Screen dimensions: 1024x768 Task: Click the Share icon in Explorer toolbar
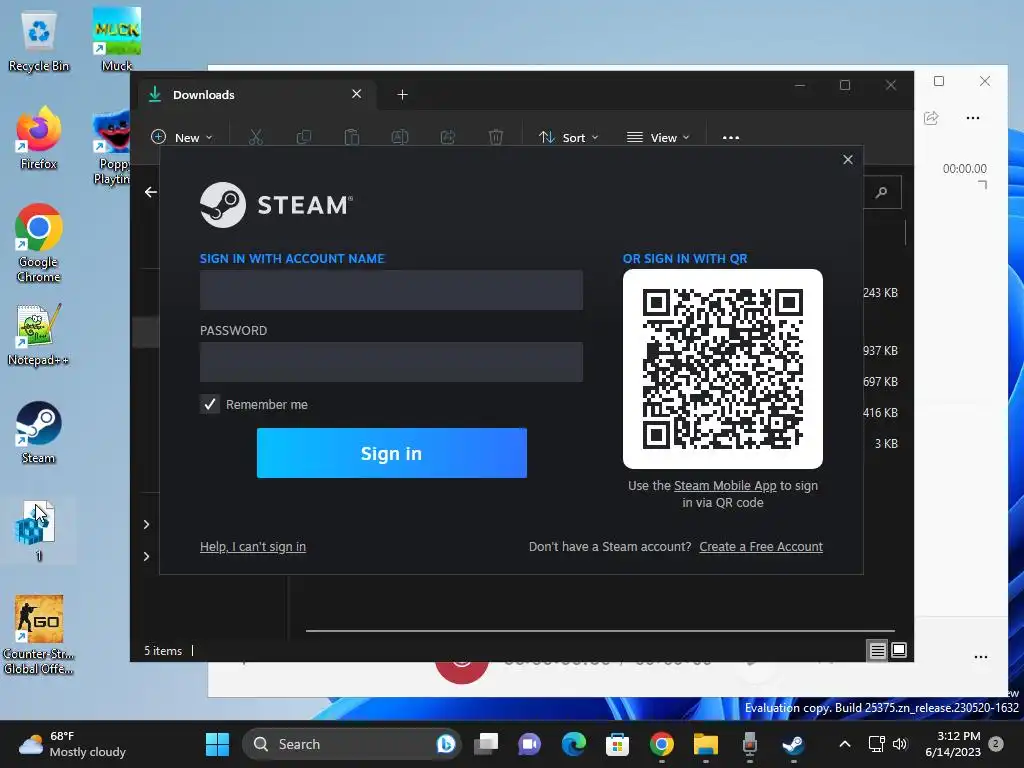pos(448,137)
